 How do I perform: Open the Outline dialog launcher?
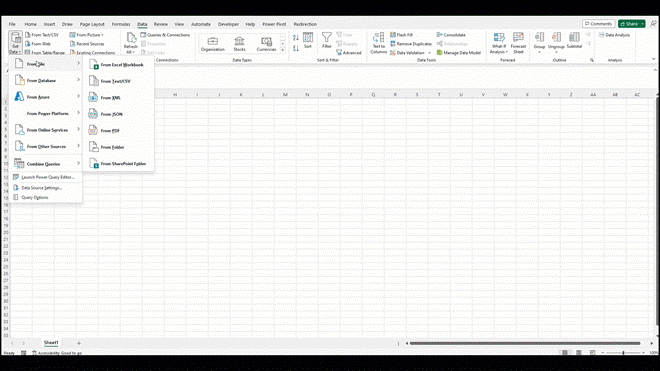pyautogui.click(x=592, y=60)
